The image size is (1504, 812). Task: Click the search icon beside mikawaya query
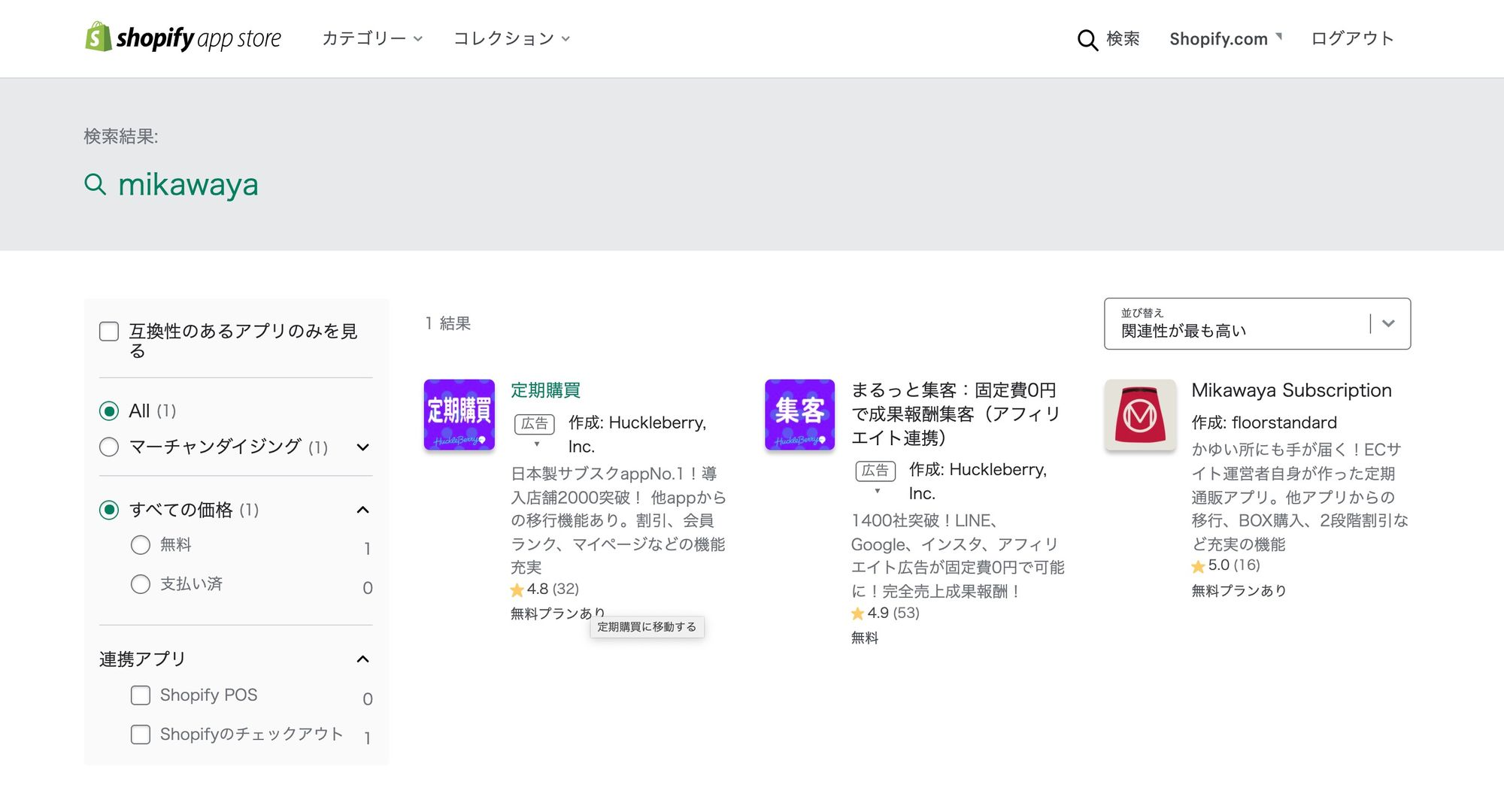pos(95,184)
